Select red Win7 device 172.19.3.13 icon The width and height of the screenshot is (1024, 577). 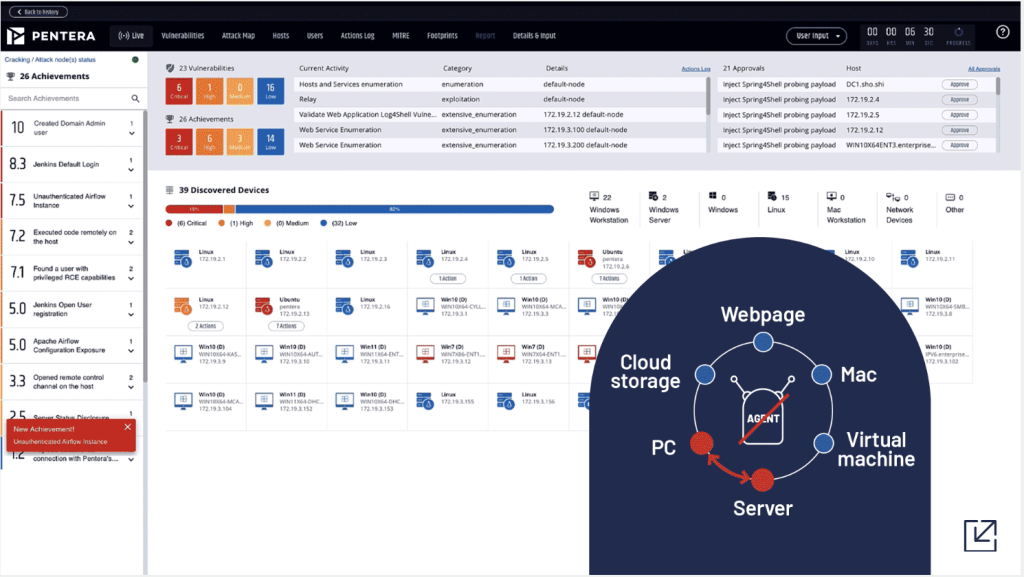(x=505, y=353)
